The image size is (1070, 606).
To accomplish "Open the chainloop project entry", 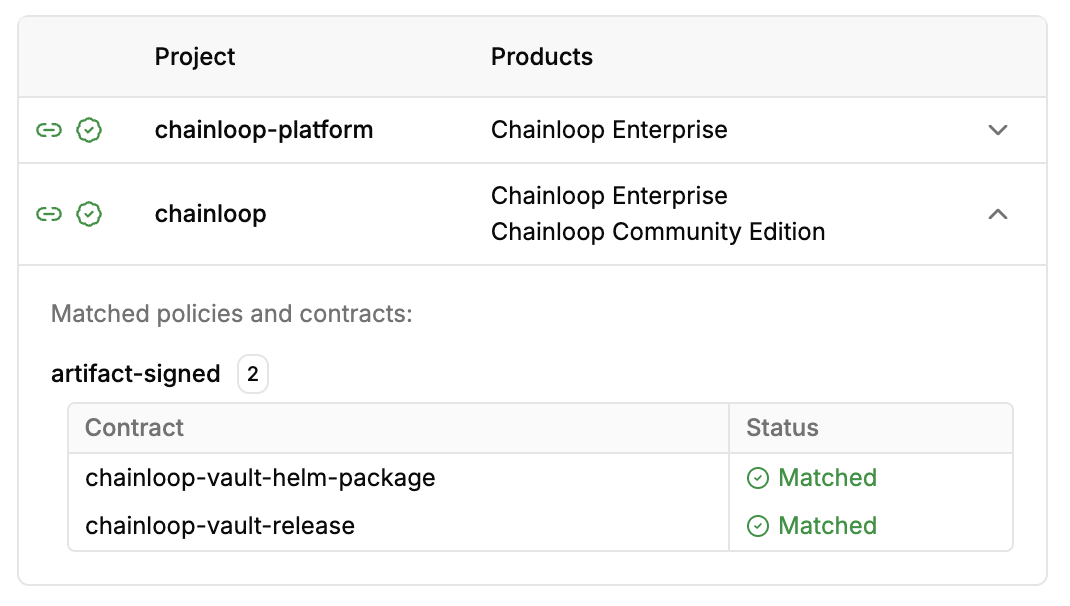I will (x=210, y=214).
